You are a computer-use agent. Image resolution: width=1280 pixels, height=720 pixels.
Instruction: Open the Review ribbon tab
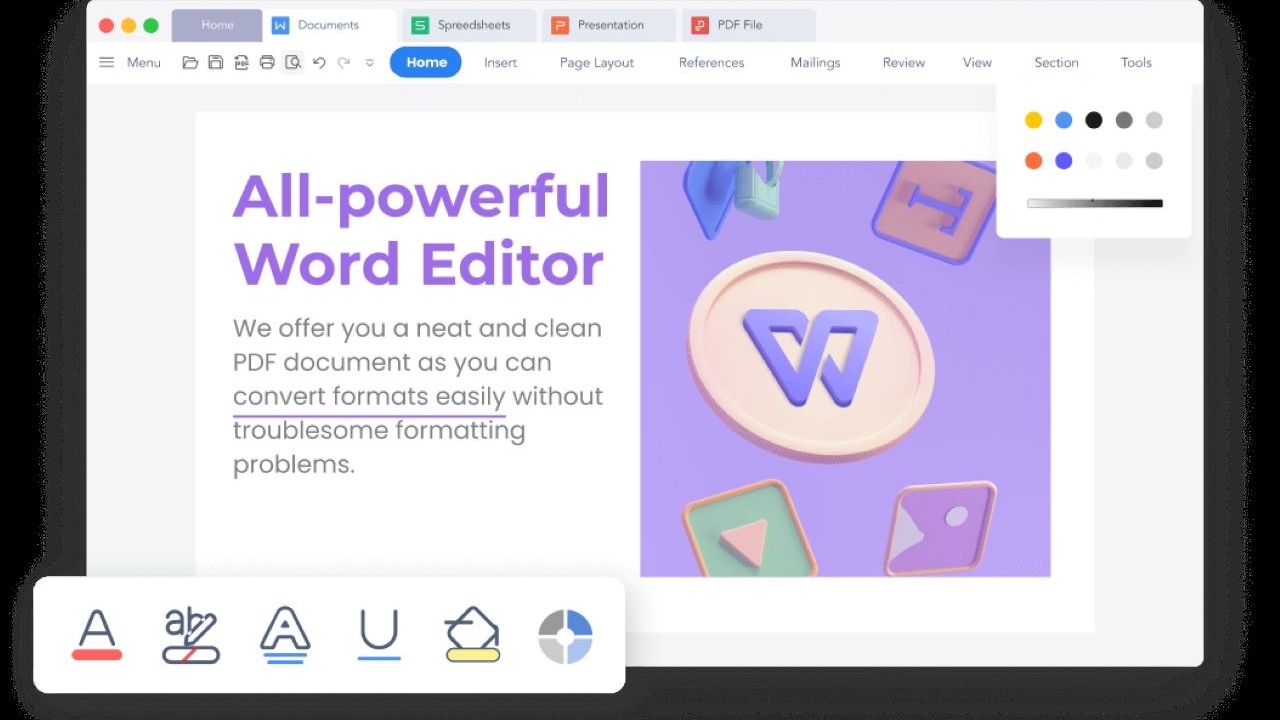[902, 62]
